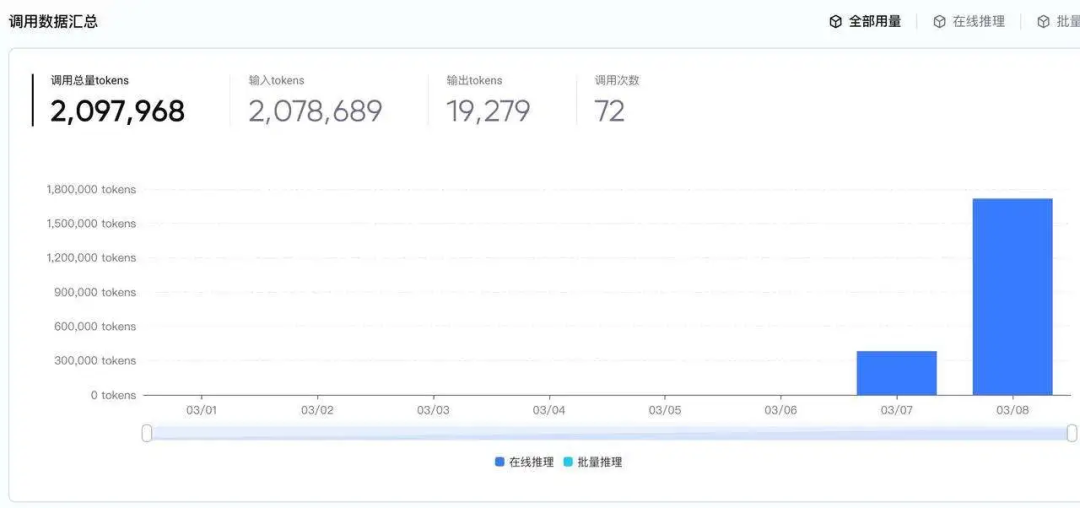
Task: Click the 600,000 tokens axis label
Action: (x=95, y=326)
